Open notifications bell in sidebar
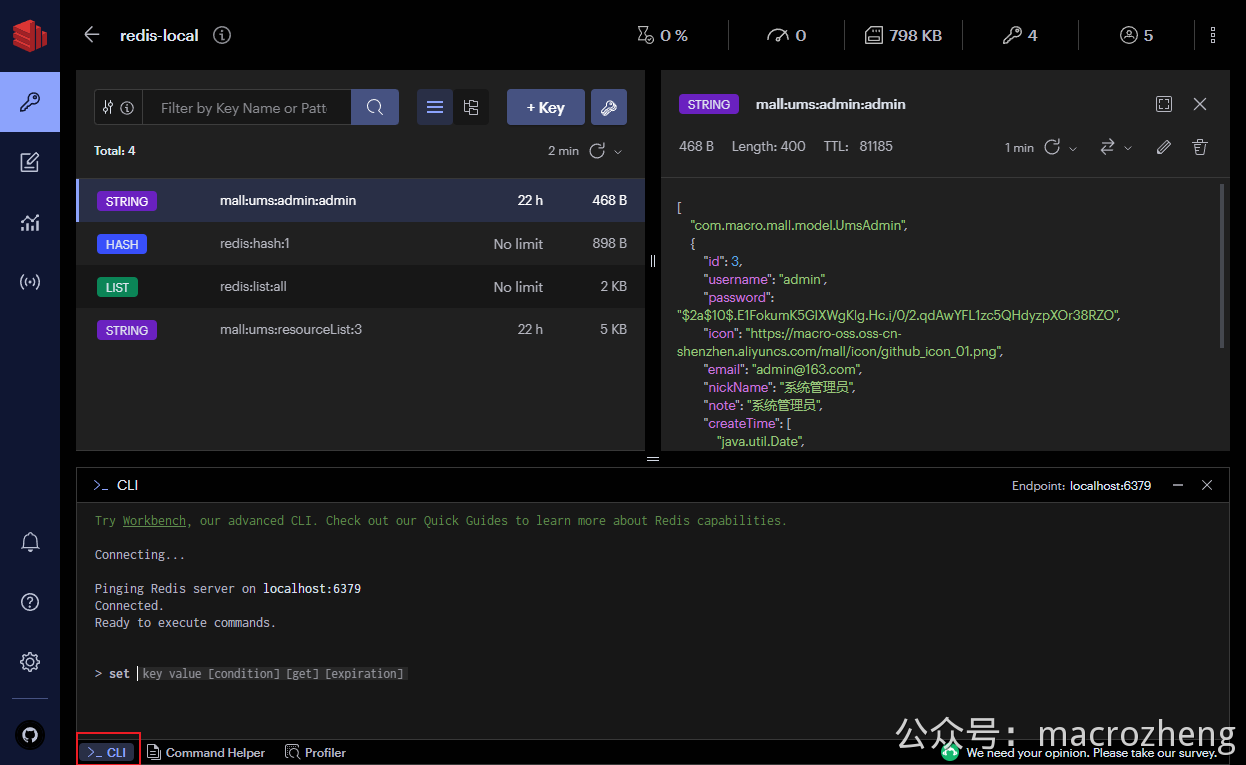The width and height of the screenshot is (1246, 765). point(30,542)
